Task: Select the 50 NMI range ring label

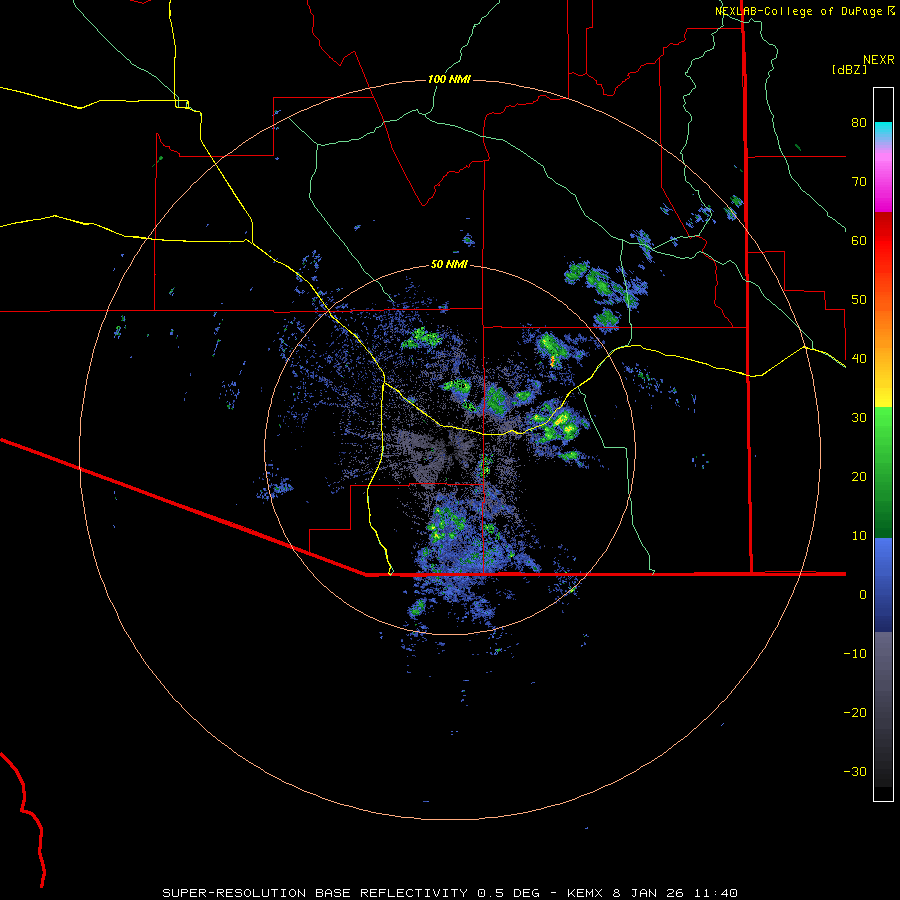Action: 449,265
